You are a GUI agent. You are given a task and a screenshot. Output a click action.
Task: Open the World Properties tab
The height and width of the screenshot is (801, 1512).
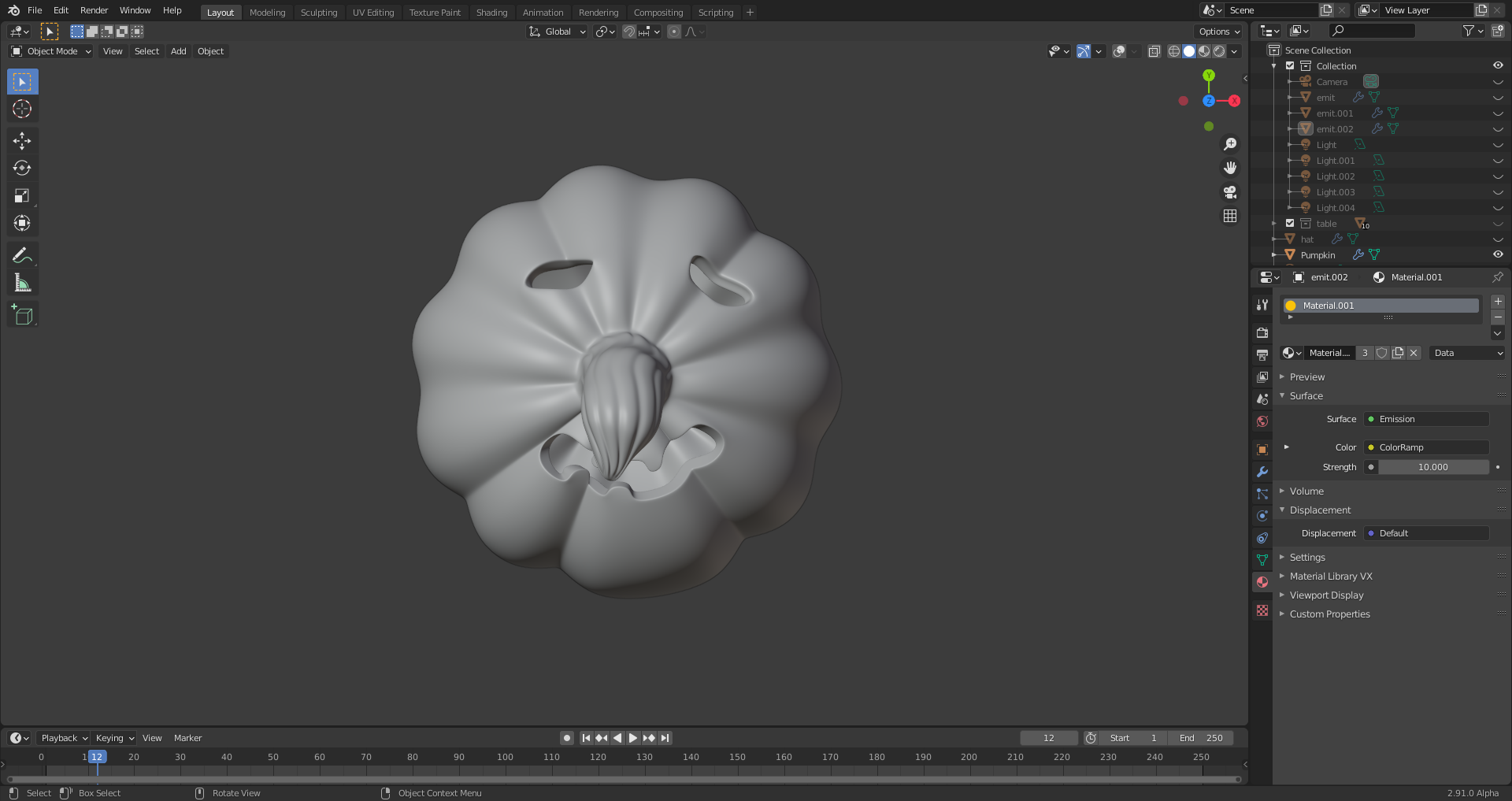[x=1262, y=421]
